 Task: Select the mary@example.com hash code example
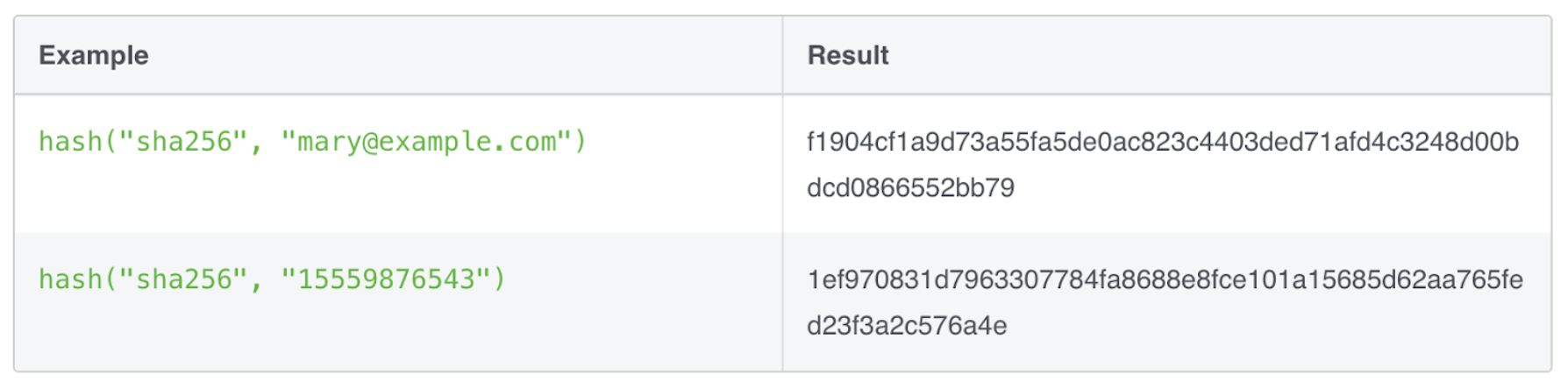coord(312,141)
